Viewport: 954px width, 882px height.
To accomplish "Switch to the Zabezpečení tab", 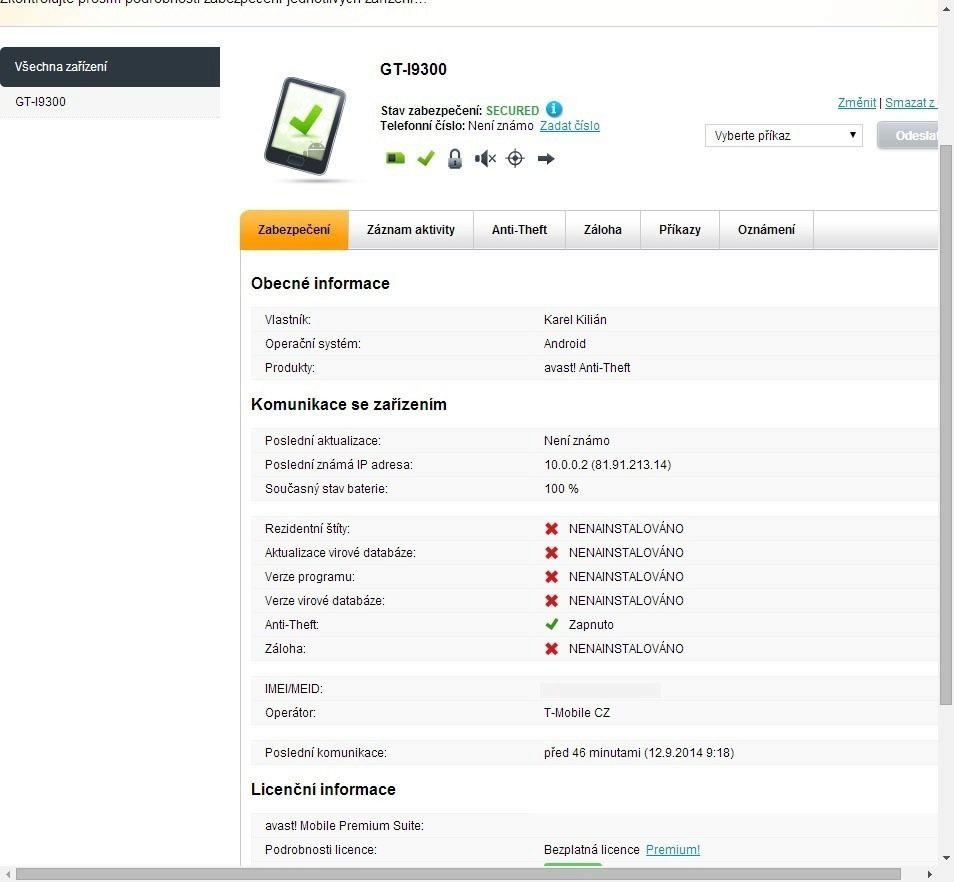I will point(294,230).
